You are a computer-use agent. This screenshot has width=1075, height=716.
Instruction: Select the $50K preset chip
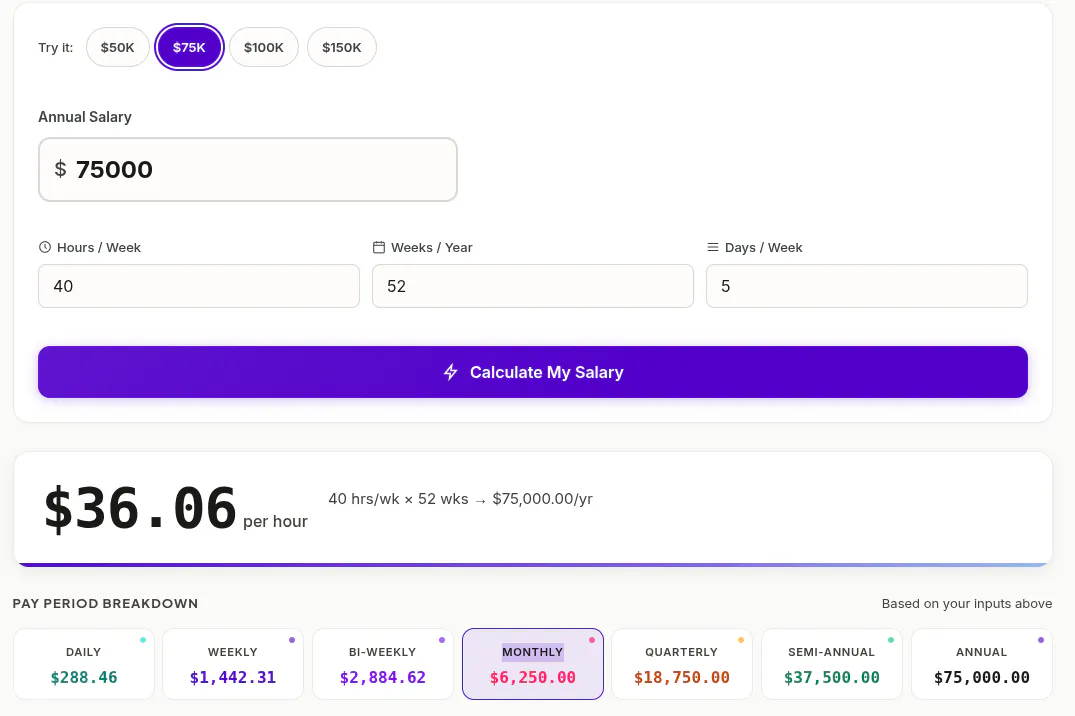pos(117,47)
